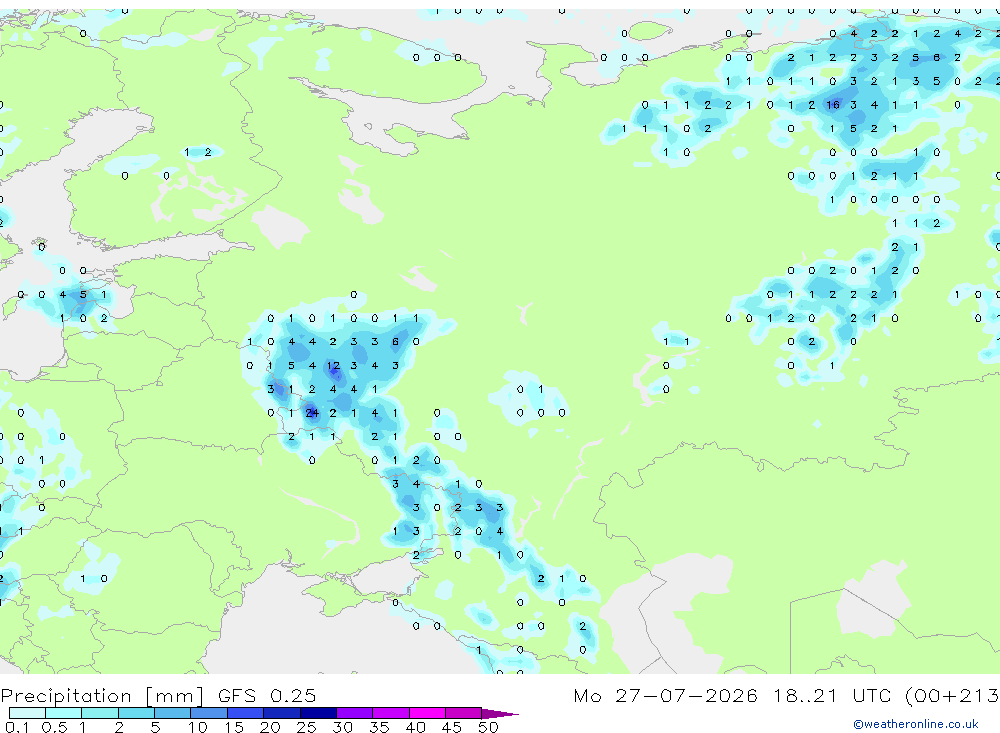1000x733 pixels.
Task: Click the legend swatch between 5 and 10
Action: tap(173, 713)
